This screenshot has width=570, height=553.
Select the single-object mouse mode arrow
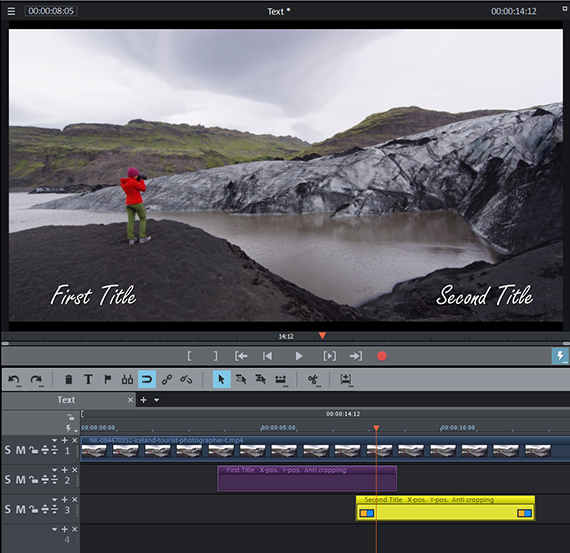[x=221, y=380]
